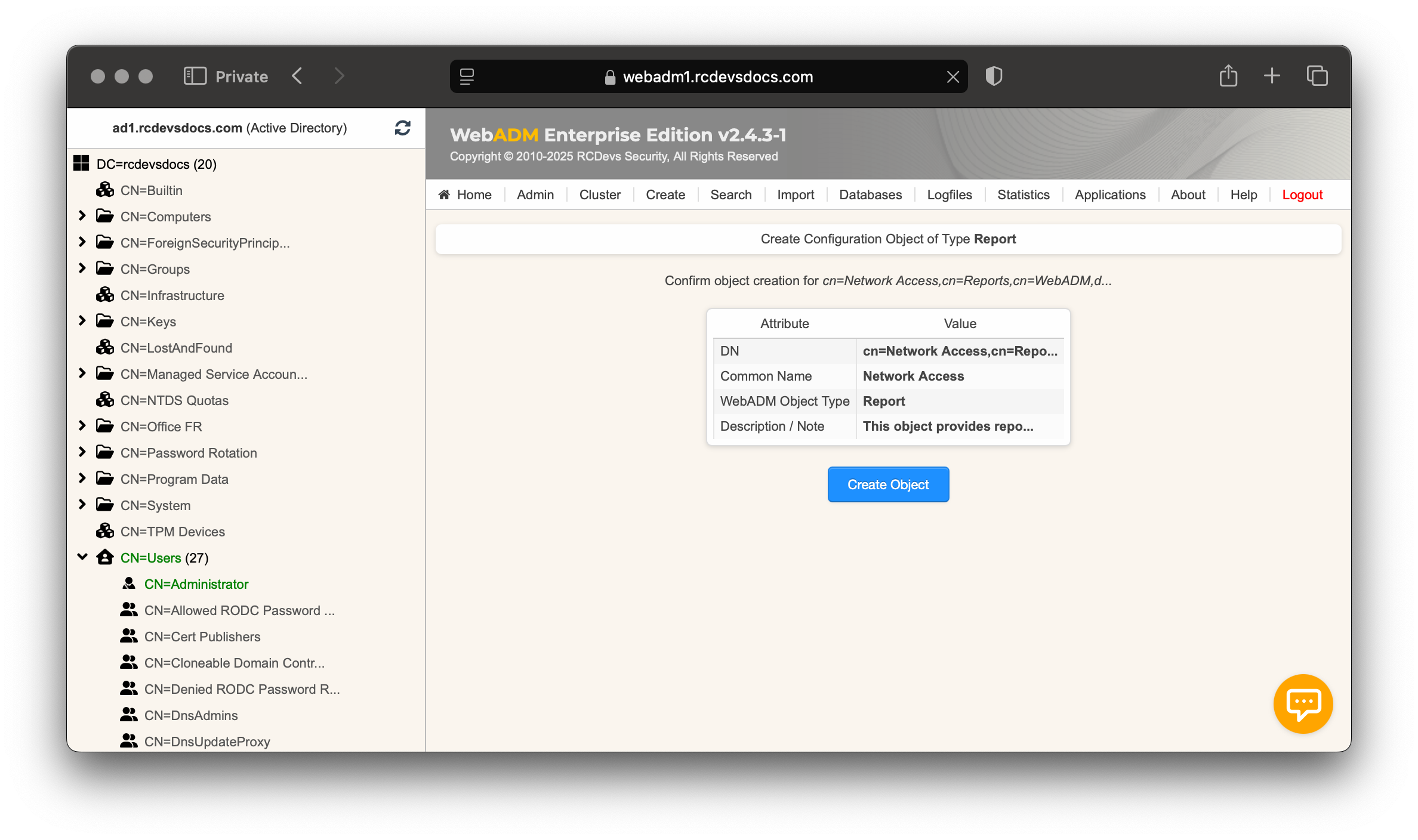1418x840 pixels.
Task: Open the Applications menu
Action: point(1110,194)
